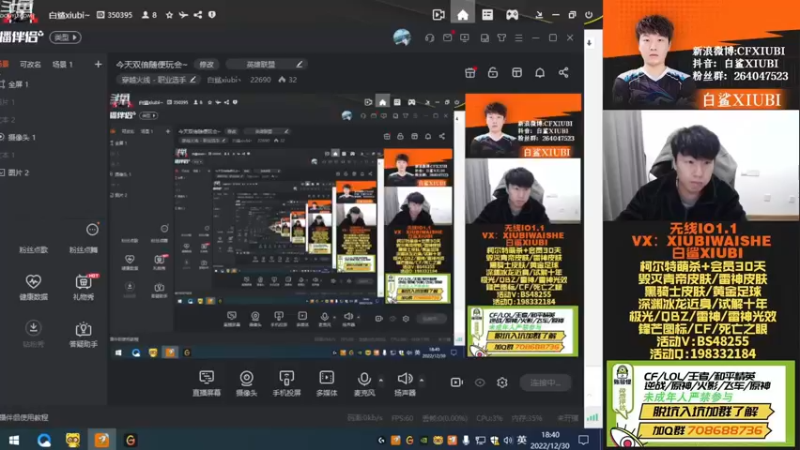Toggle the lock icon above the preview

click(493, 72)
